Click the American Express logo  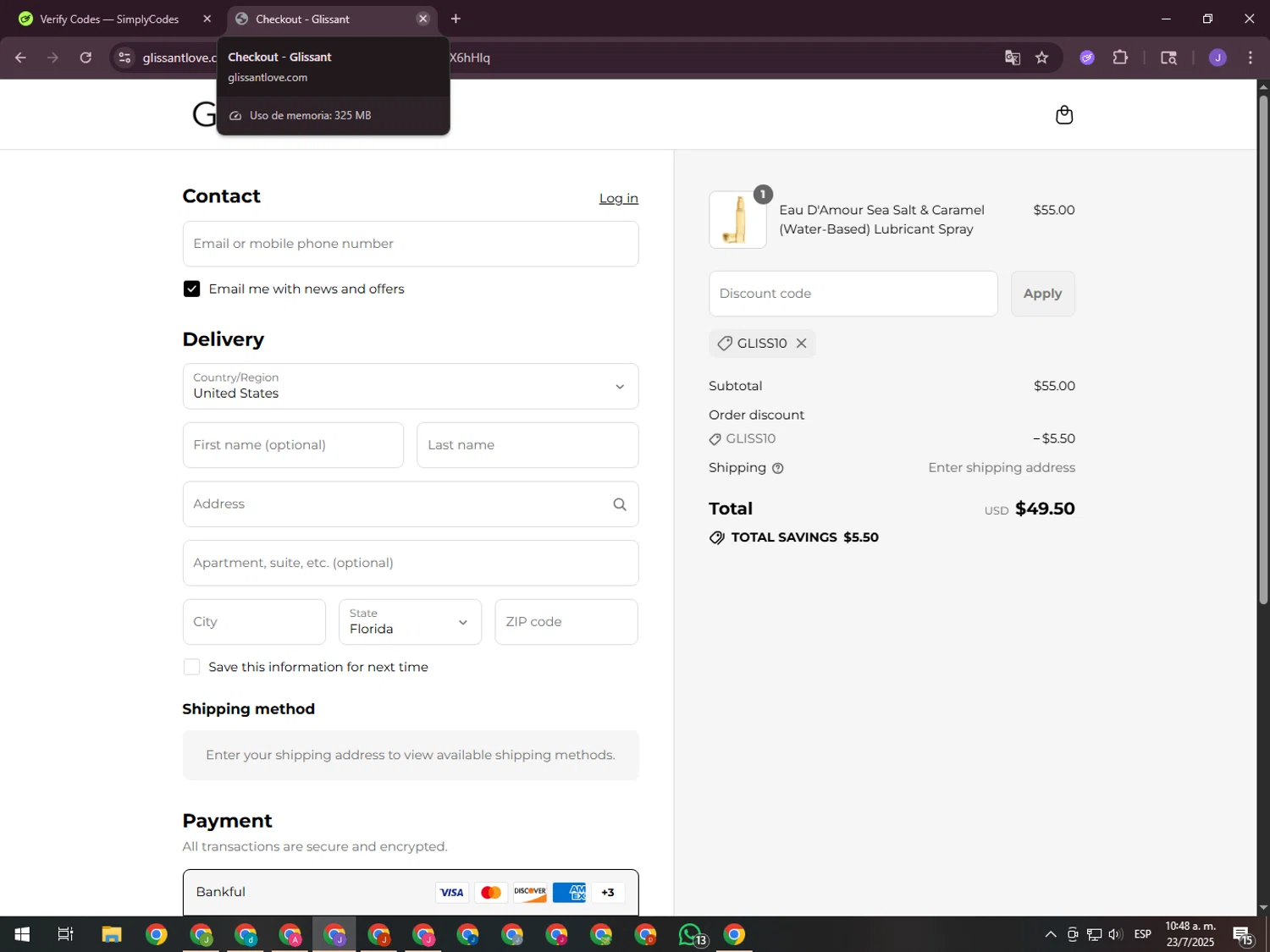coord(569,892)
